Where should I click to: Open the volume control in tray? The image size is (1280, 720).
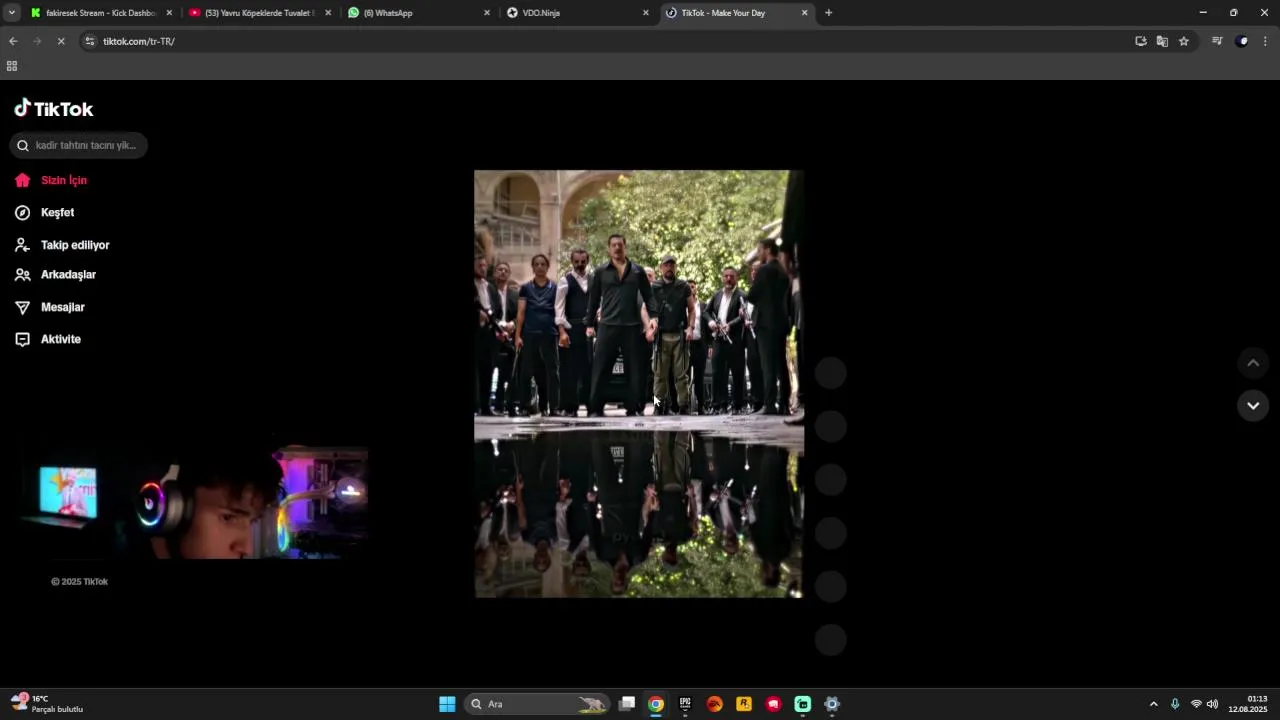(x=1213, y=704)
